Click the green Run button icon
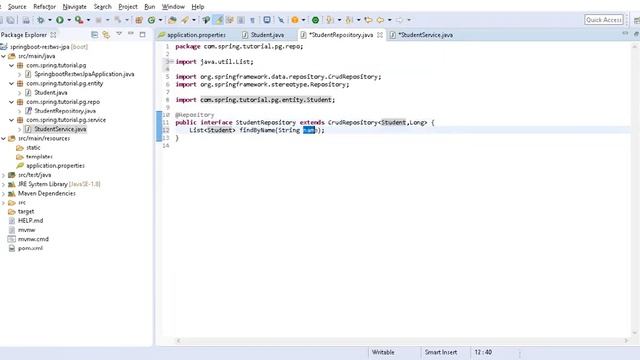640x360 pixels. [x=60, y=20]
